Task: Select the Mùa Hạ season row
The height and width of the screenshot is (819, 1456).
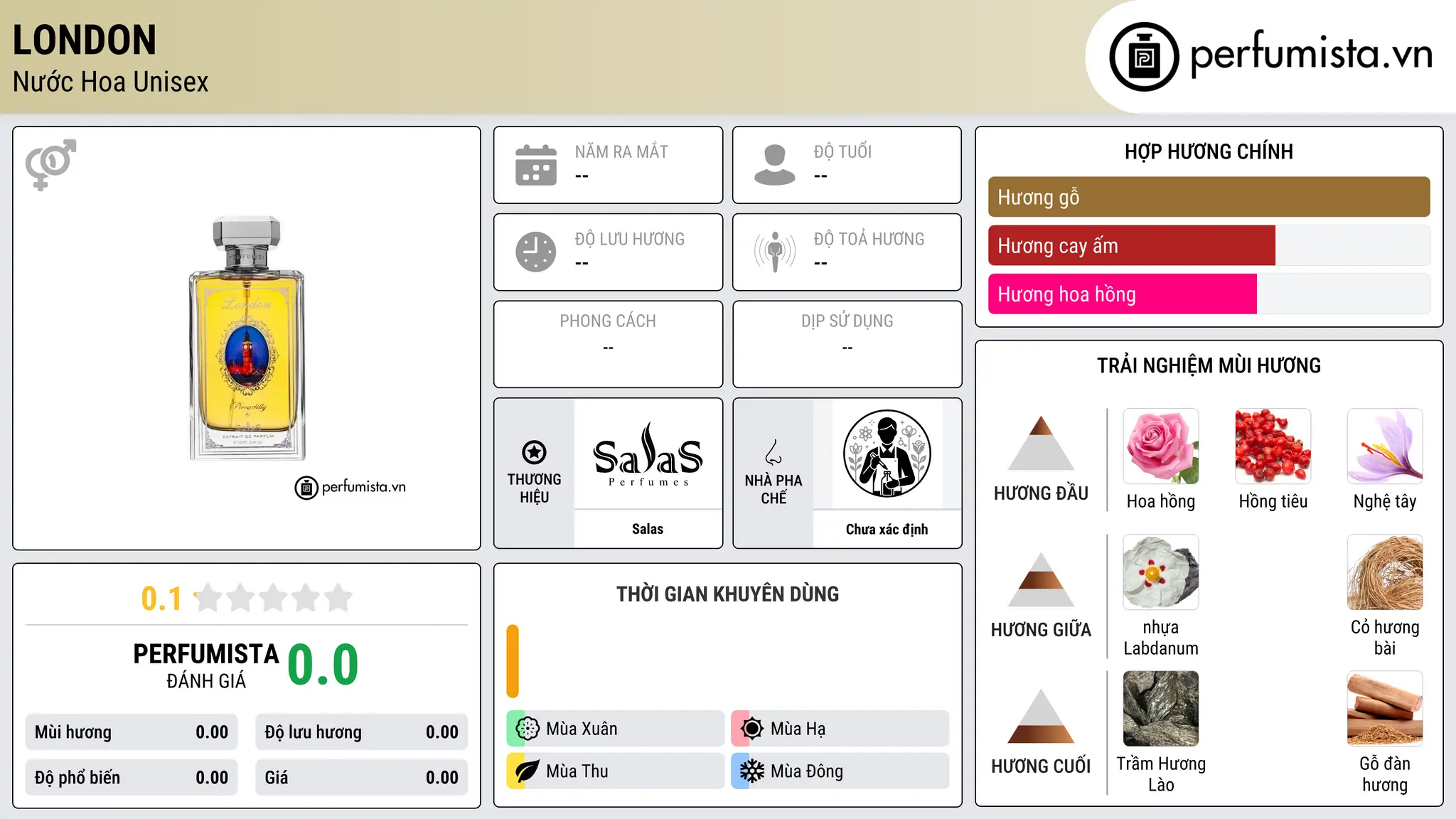Action: (x=840, y=729)
